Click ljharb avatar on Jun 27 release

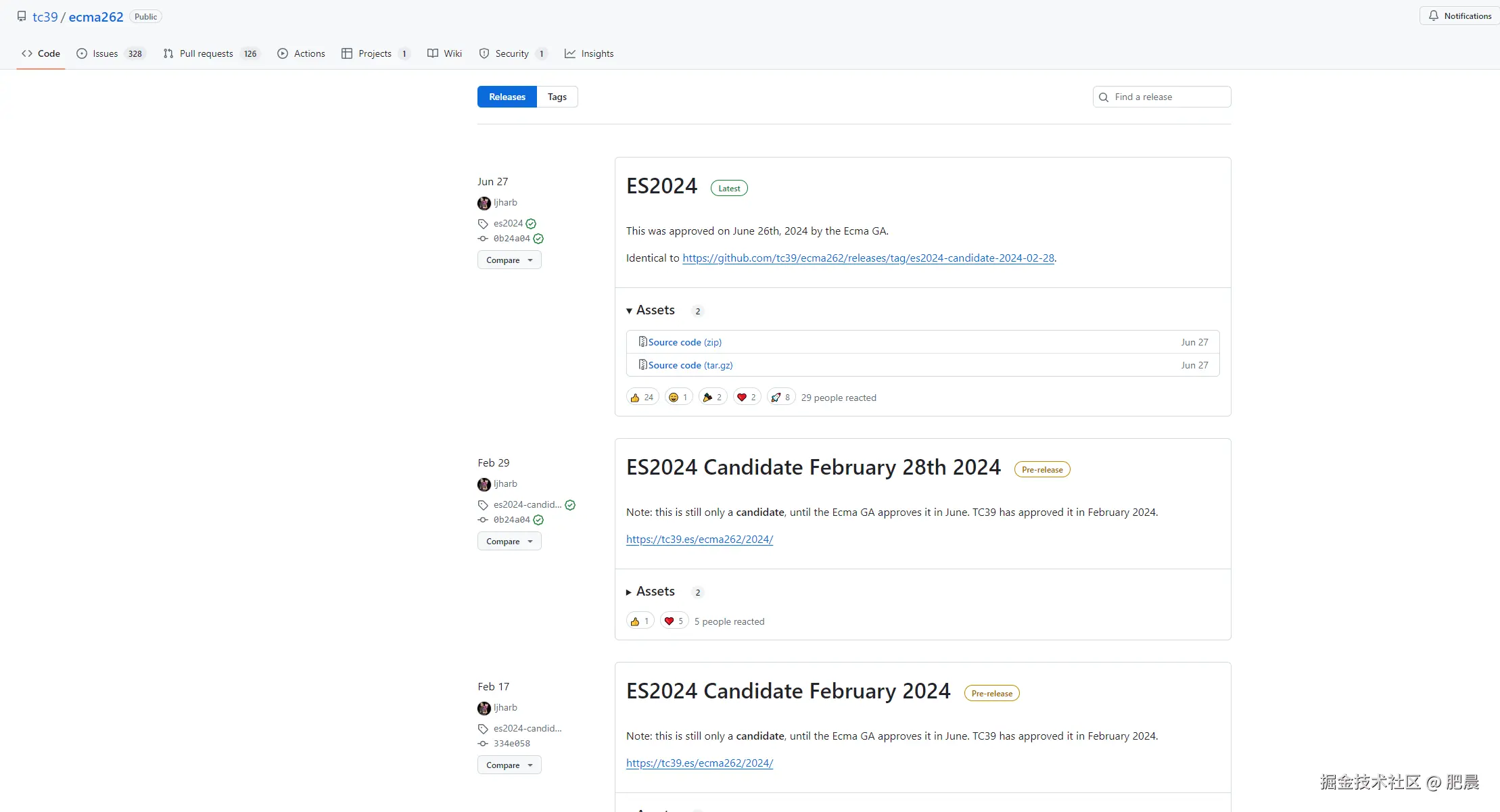click(484, 203)
